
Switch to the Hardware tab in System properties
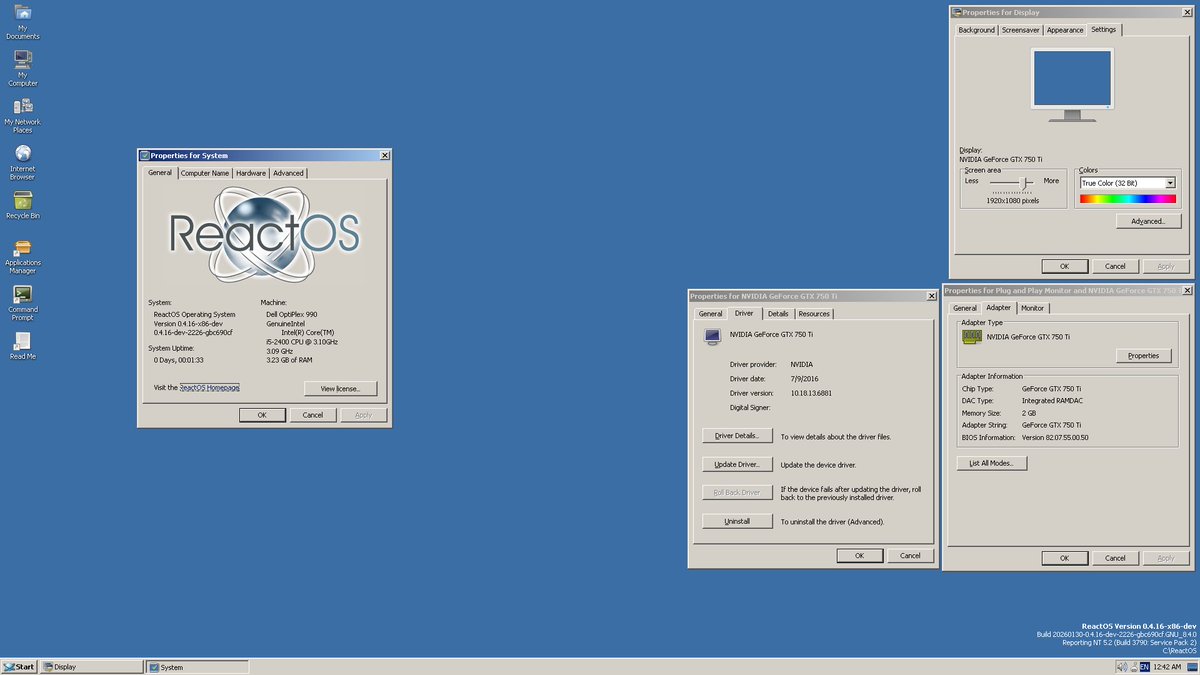tap(250, 172)
